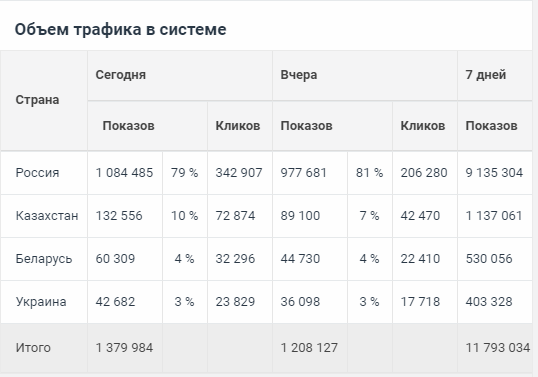Click 'Показов' header under 7 дней
This screenshot has width=538, height=377.
tap(491, 126)
